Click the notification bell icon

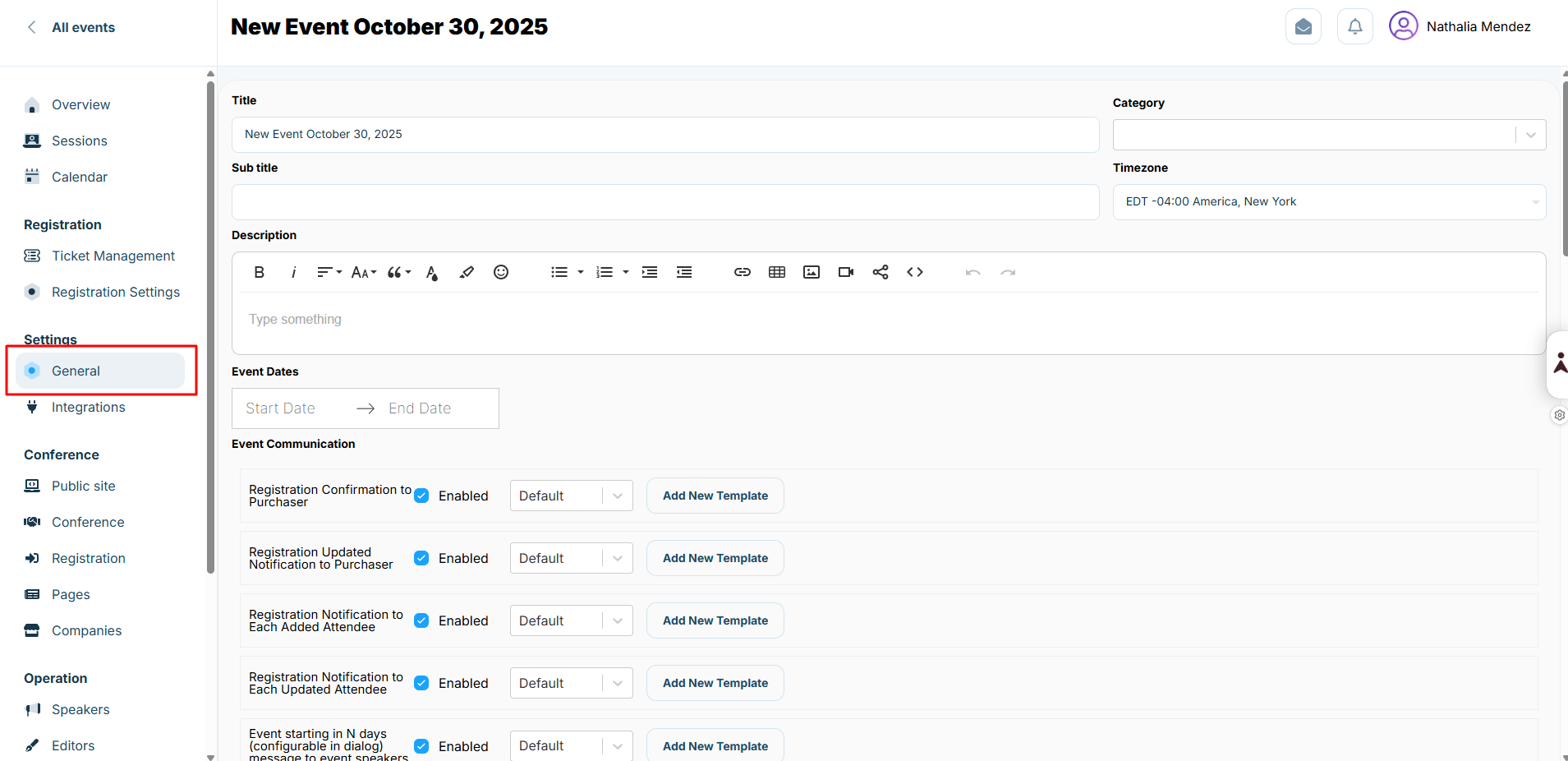1354,26
